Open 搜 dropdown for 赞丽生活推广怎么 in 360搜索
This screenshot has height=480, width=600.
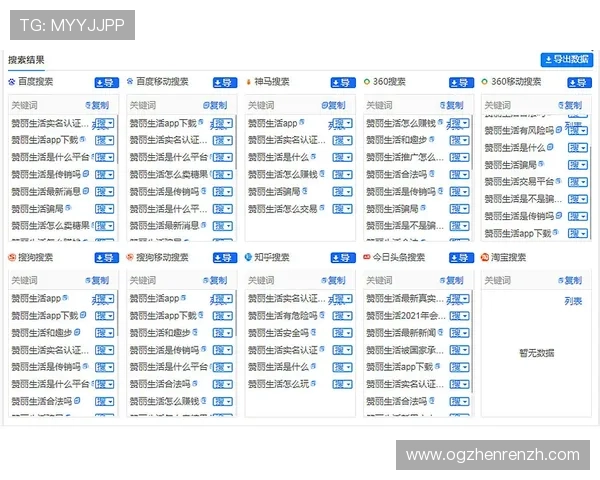point(460,158)
